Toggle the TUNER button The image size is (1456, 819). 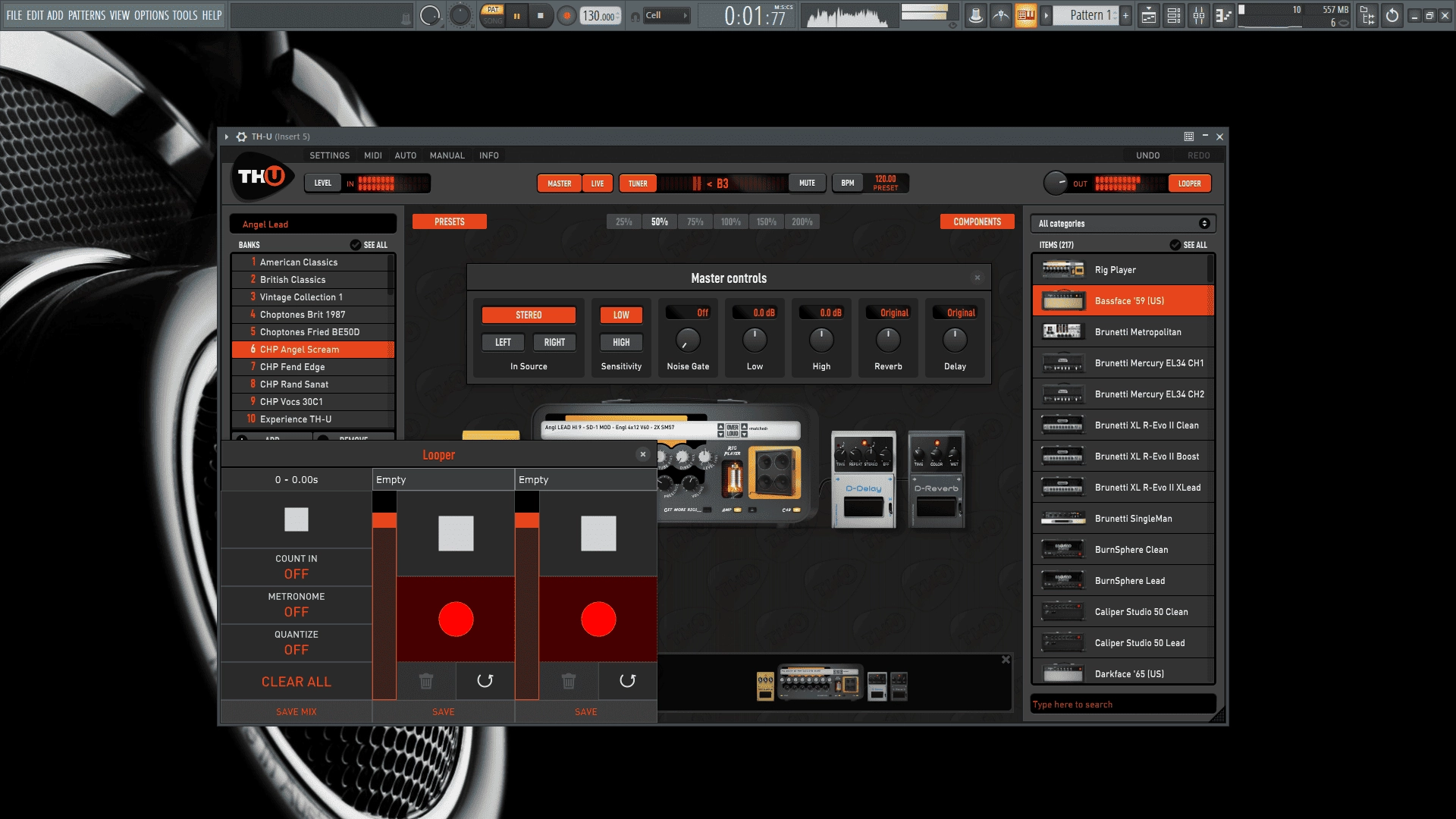click(638, 184)
